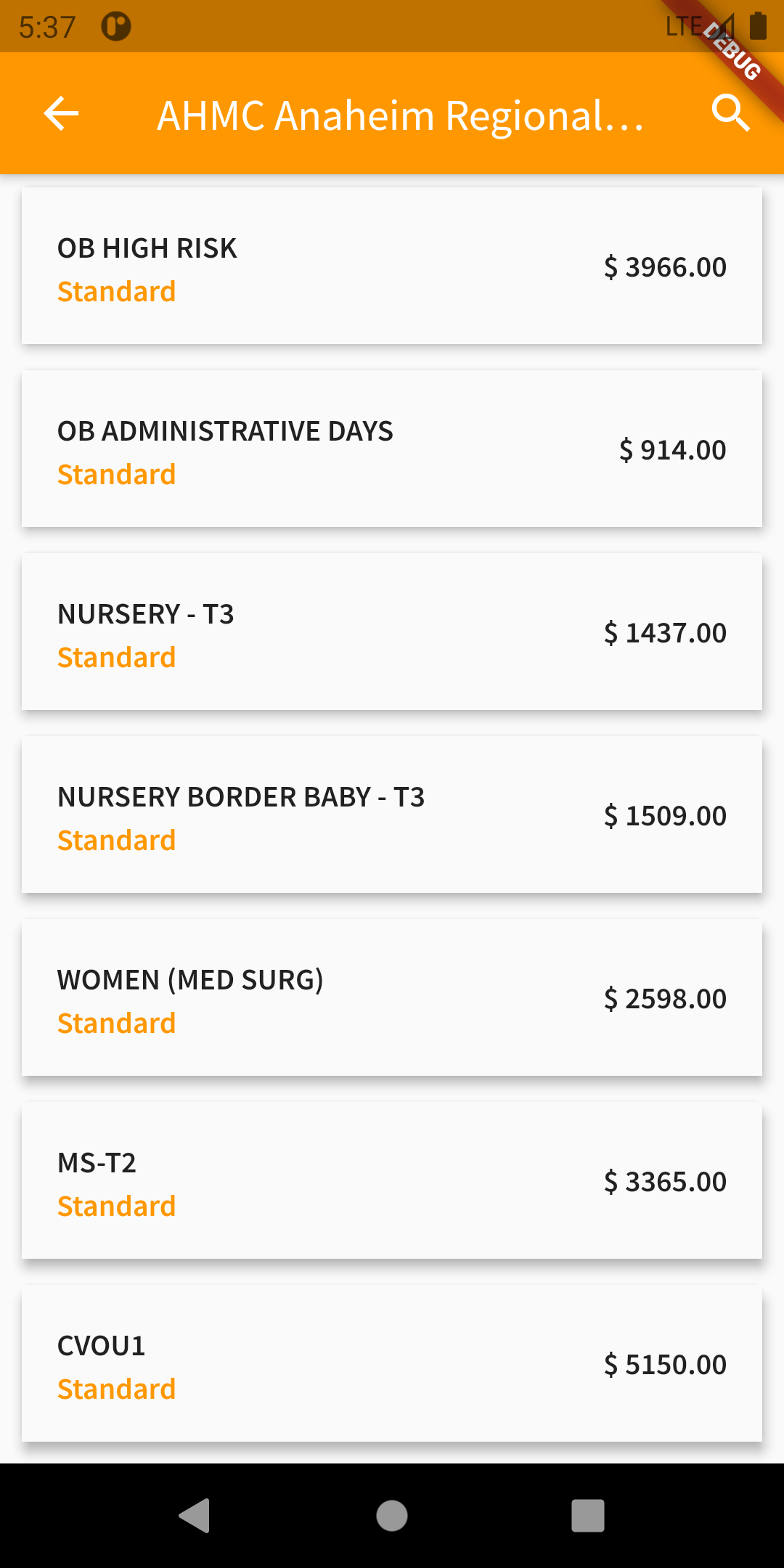
Task: Open recent apps square button
Action: pos(587,1516)
